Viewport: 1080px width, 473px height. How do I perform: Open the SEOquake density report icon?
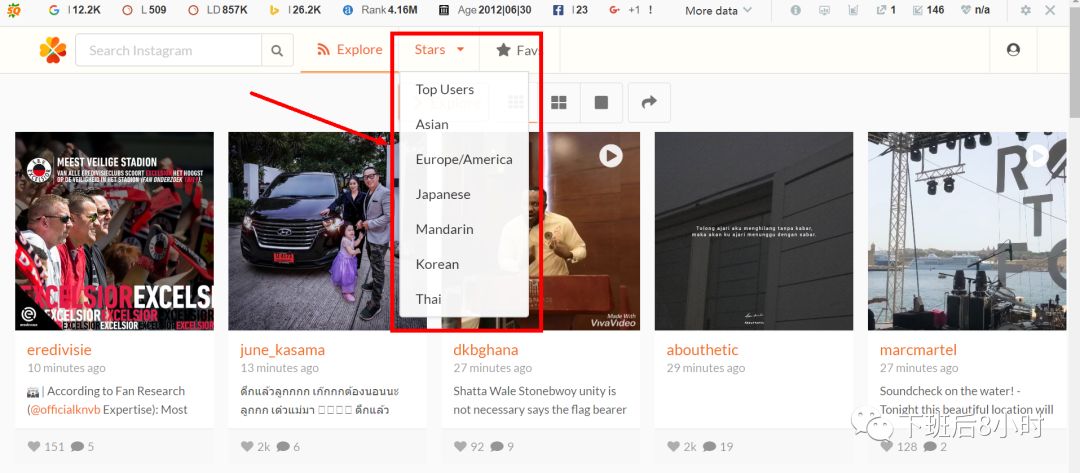pos(853,10)
